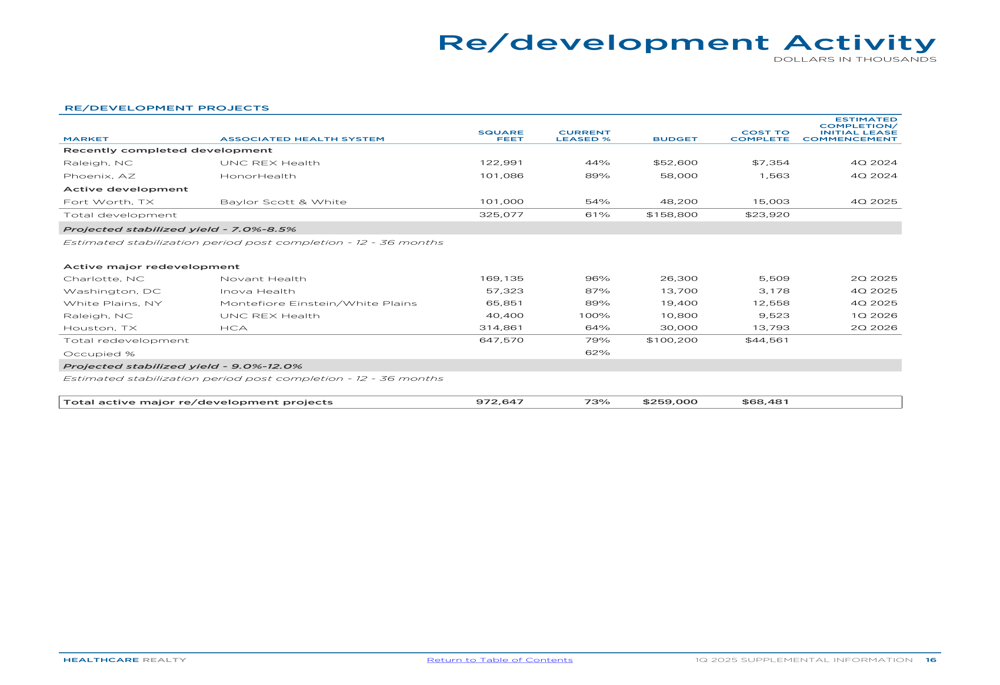Select the 'Active development' subheading

pos(126,189)
